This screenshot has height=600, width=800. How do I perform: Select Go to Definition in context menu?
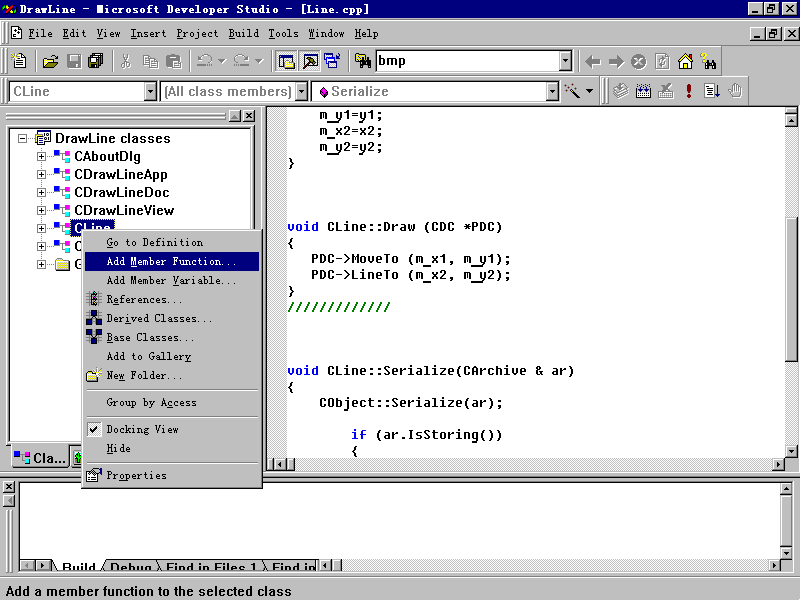[x=172, y=243]
